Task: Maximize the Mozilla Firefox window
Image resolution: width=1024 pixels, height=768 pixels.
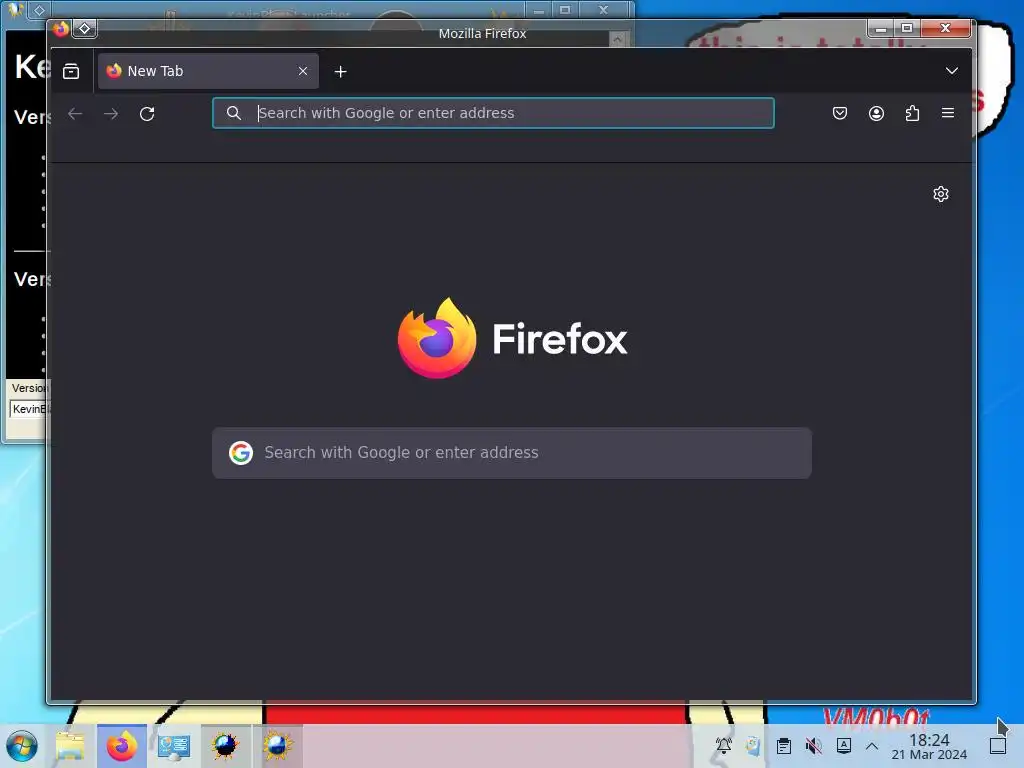Action: click(906, 28)
